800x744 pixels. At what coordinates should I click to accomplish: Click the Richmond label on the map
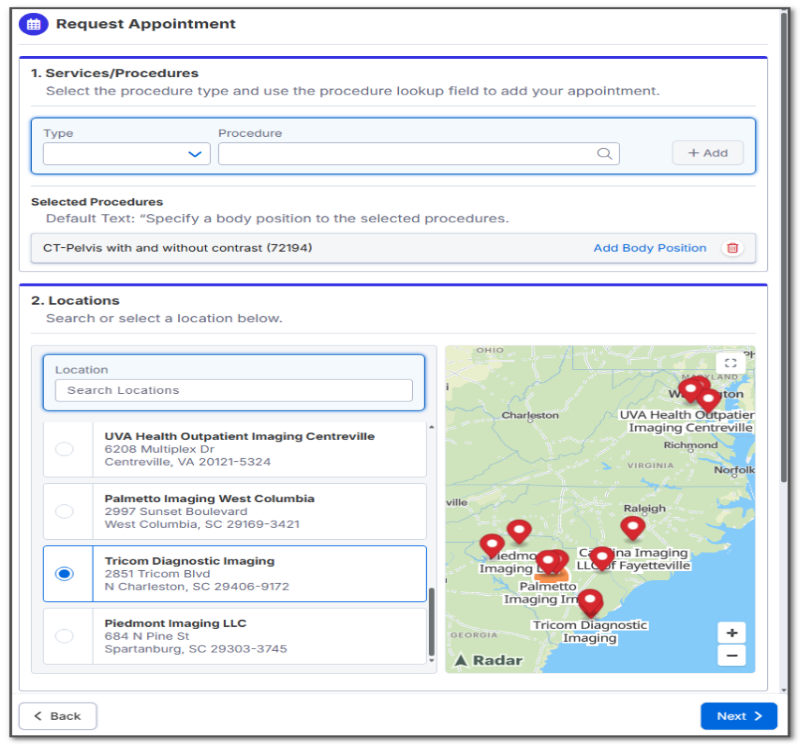click(x=690, y=445)
